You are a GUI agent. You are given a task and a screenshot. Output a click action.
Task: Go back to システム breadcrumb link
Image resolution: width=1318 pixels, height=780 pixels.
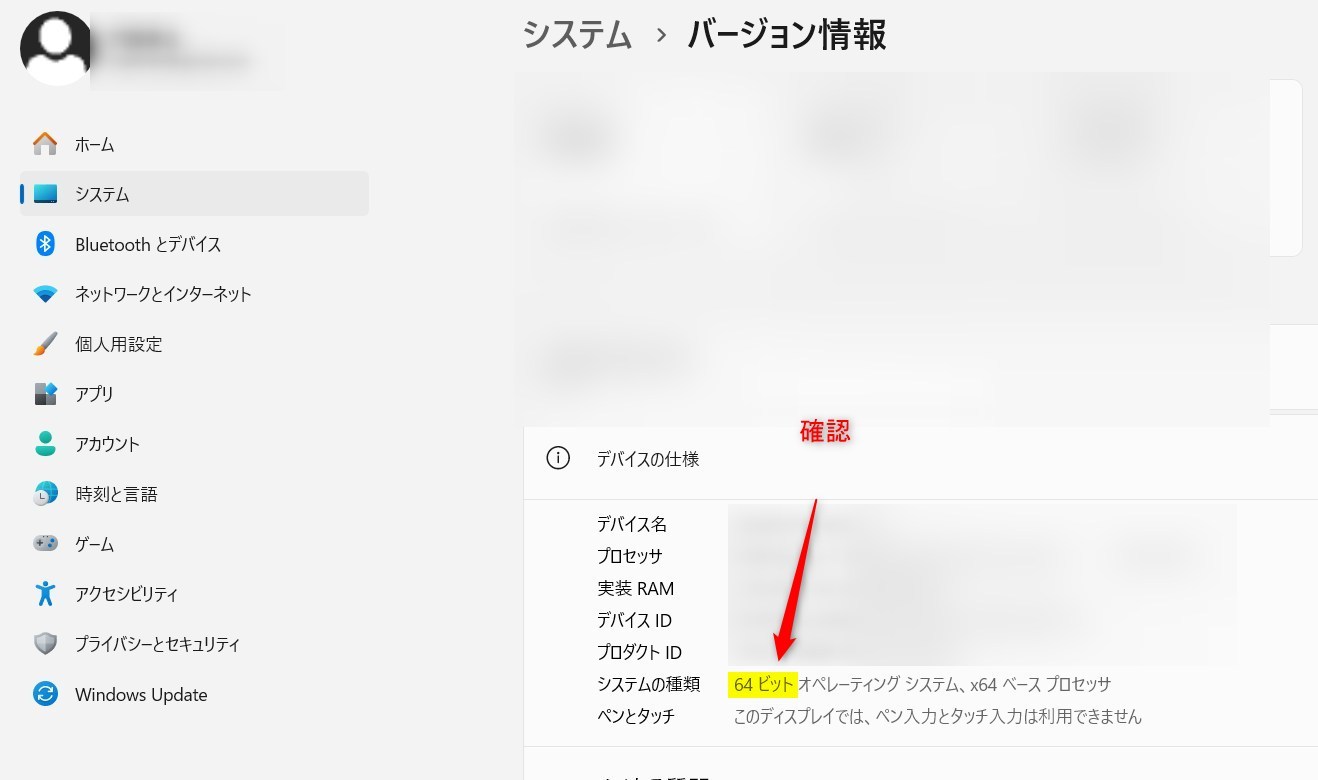click(x=578, y=35)
